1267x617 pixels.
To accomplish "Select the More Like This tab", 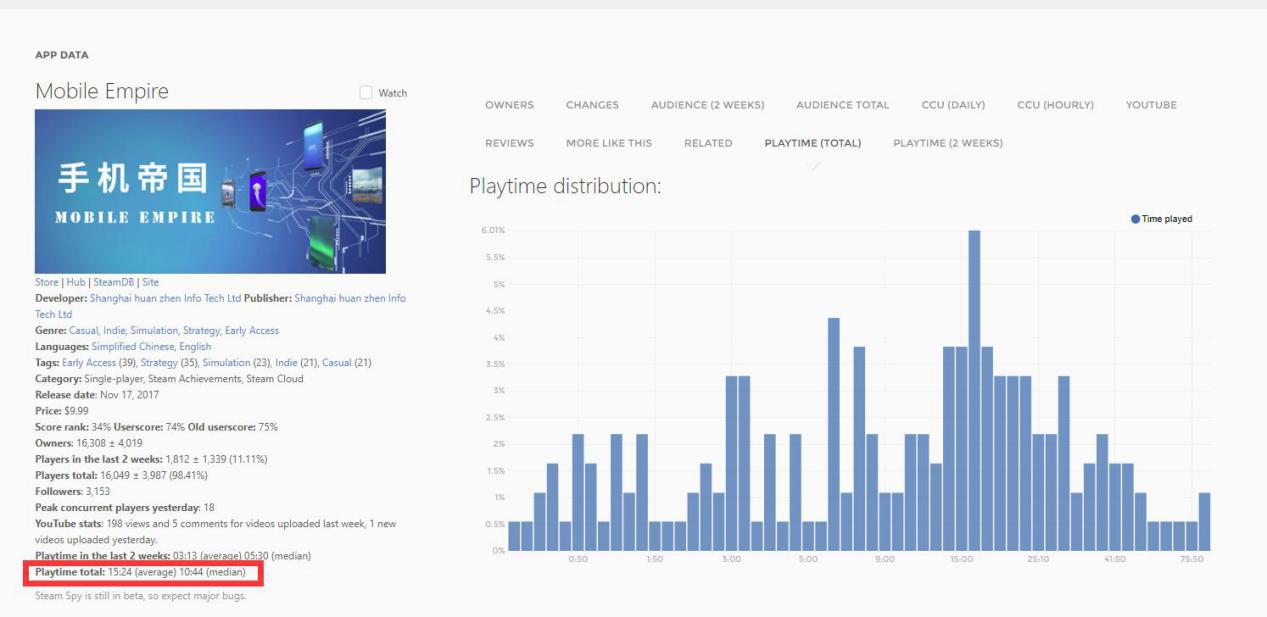I will point(608,143).
